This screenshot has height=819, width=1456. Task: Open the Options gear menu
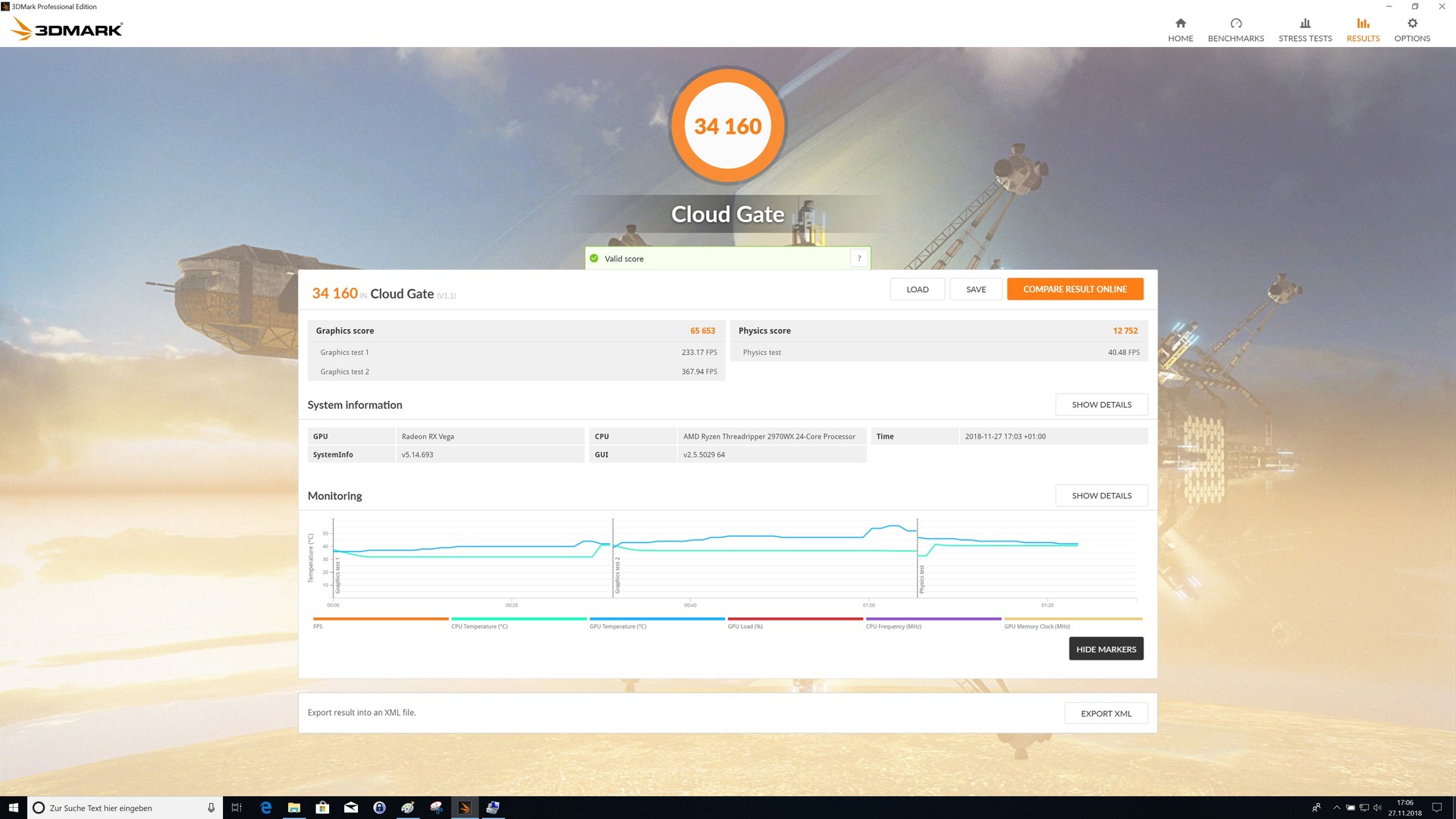[x=1411, y=30]
